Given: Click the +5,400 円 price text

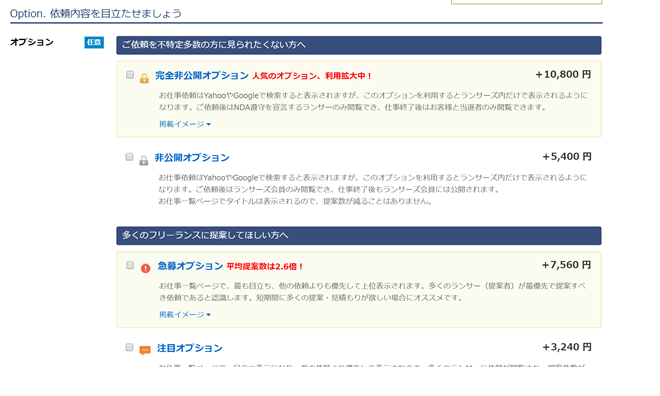Looking at the screenshot, I should [x=567, y=157].
